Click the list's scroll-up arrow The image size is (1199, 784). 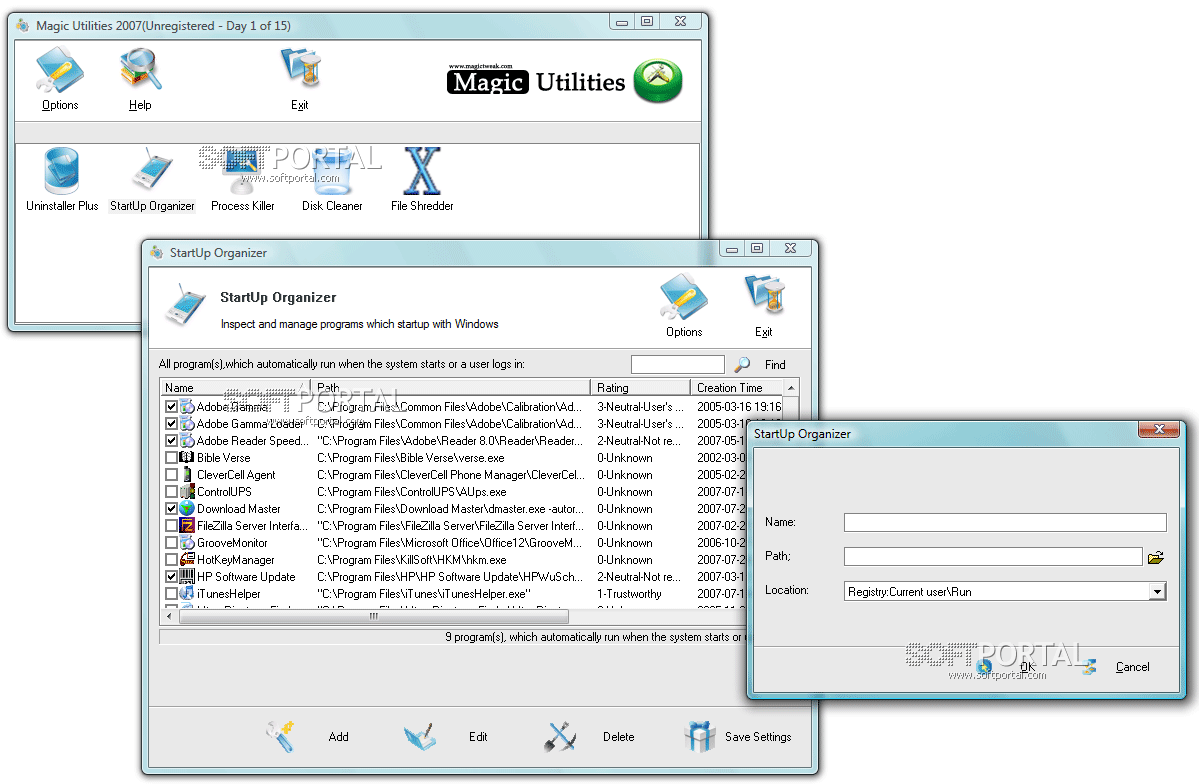(791, 388)
